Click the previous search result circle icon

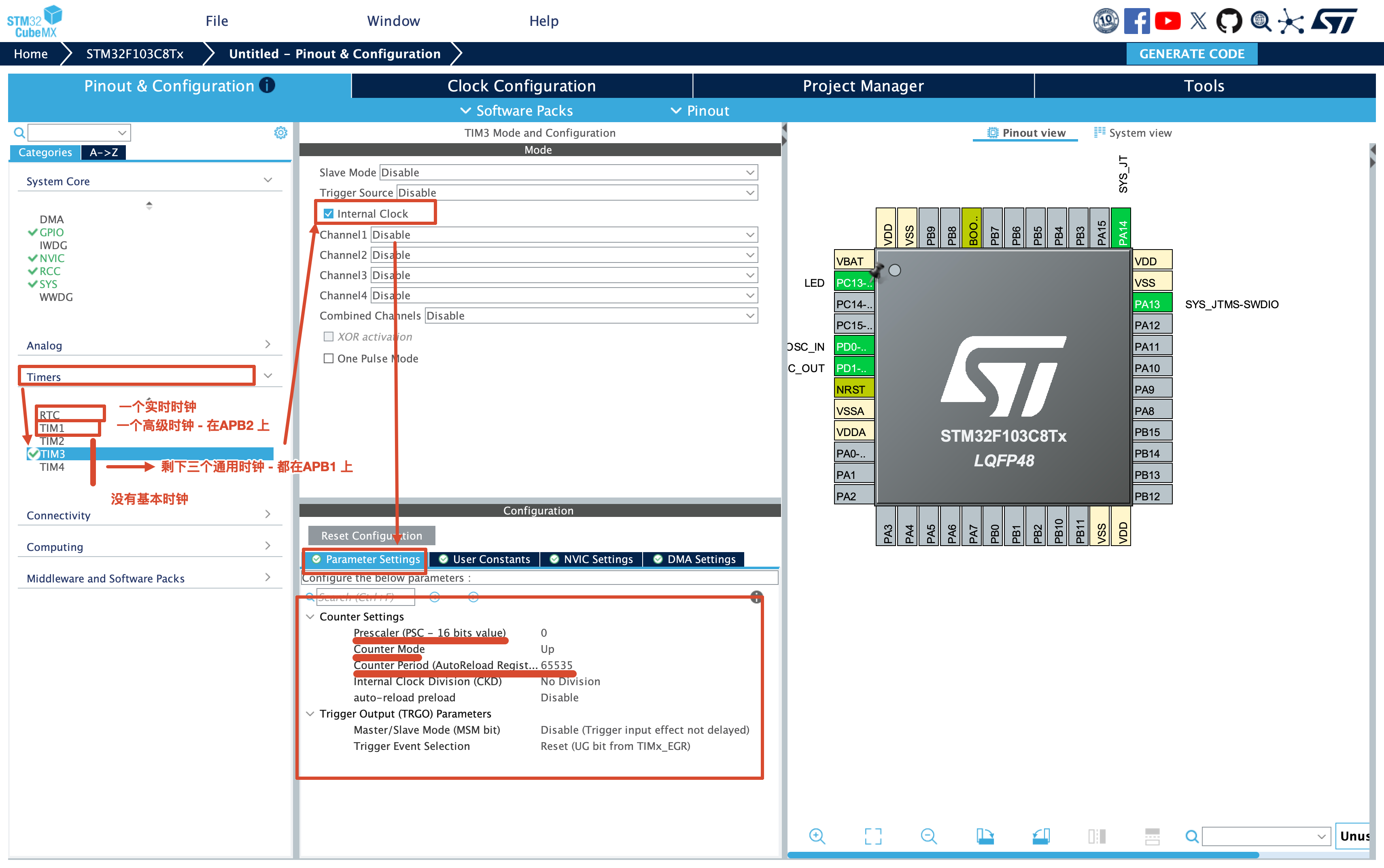click(x=435, y=597)
